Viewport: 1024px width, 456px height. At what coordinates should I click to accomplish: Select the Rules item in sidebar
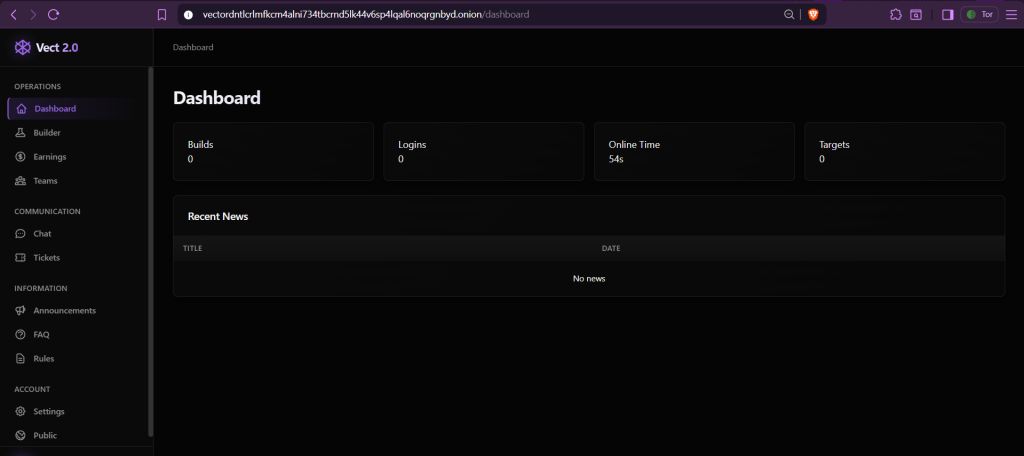click(43, 359)
